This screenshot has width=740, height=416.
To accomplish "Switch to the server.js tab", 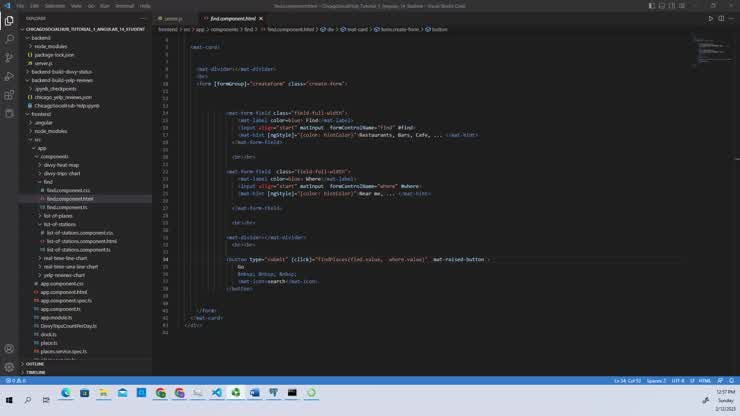I will [172, 18].
